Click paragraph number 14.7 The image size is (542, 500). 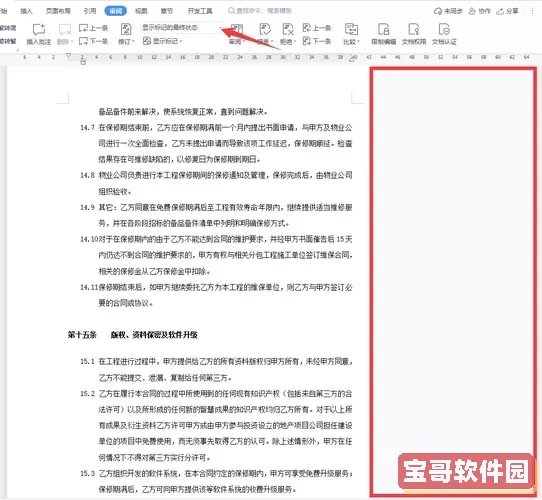87,128
